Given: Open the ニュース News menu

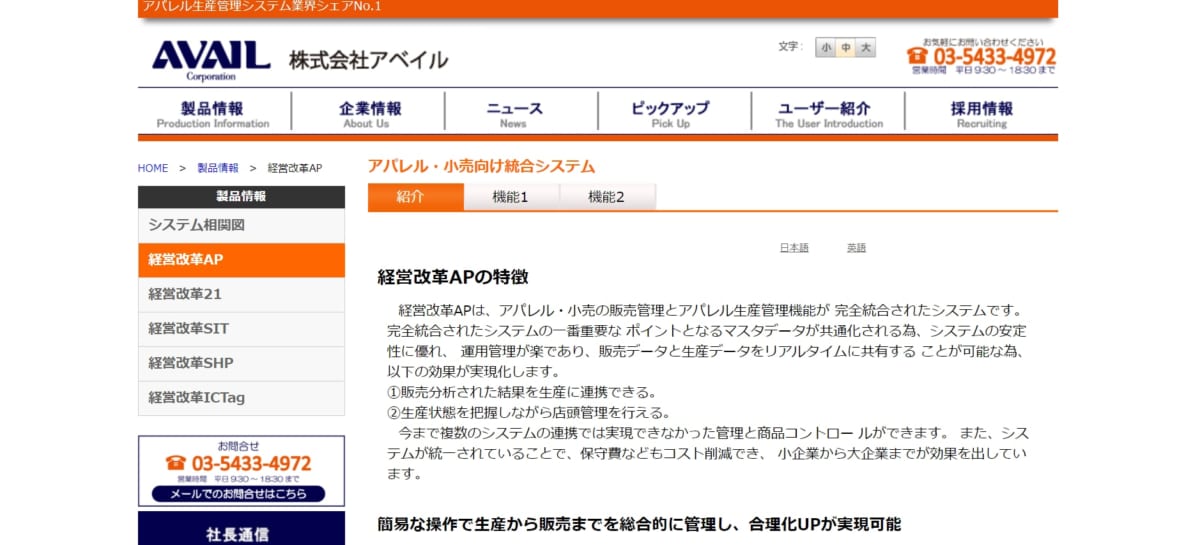Looking at the screenshot, I should coord(520,113).
